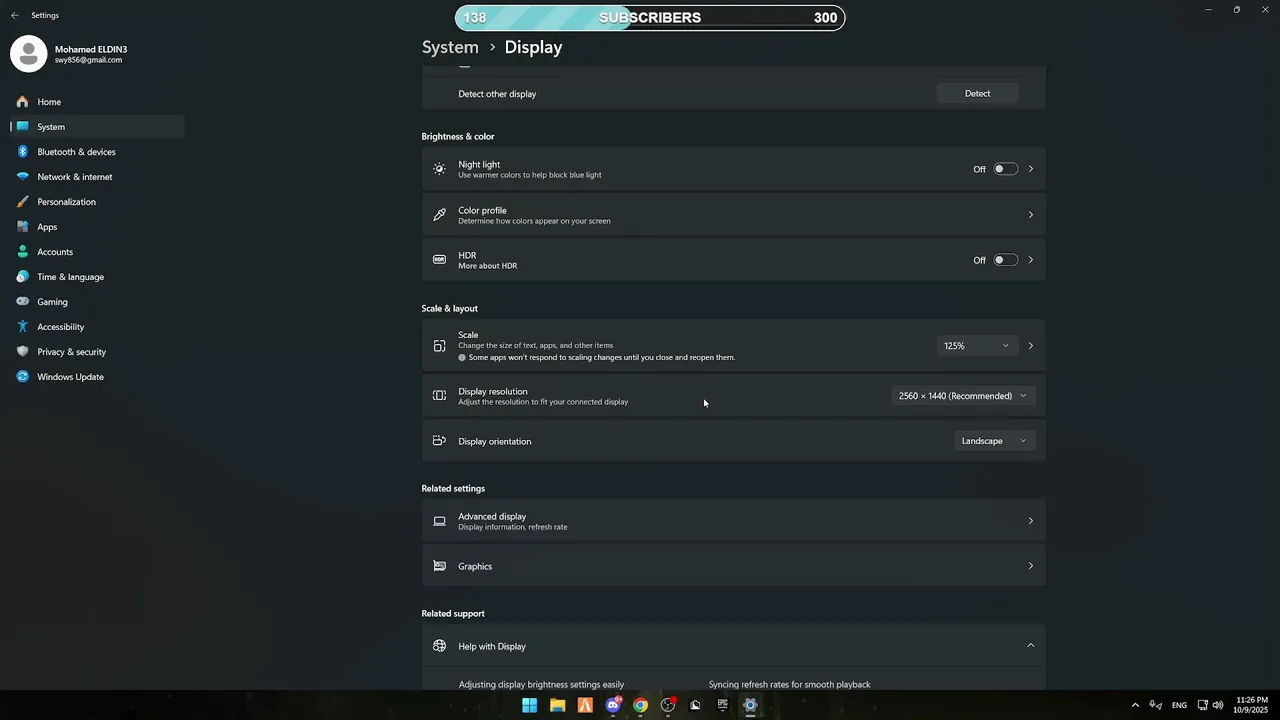Click System in the breadcrumb
Viewport: 1280px width, 720px height.
pos(450,47)
